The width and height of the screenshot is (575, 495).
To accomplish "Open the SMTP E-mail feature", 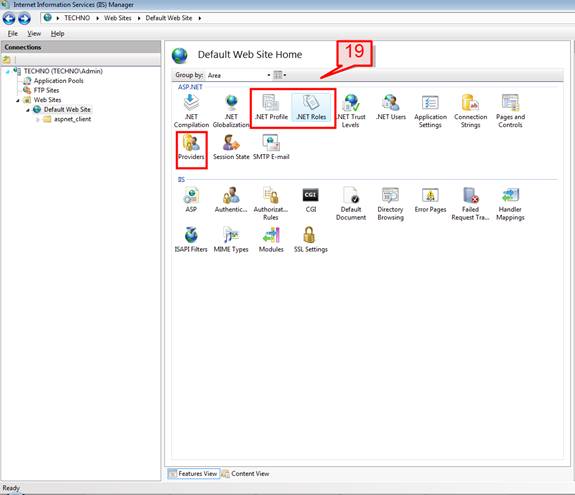I will click(x=271, y=147).
